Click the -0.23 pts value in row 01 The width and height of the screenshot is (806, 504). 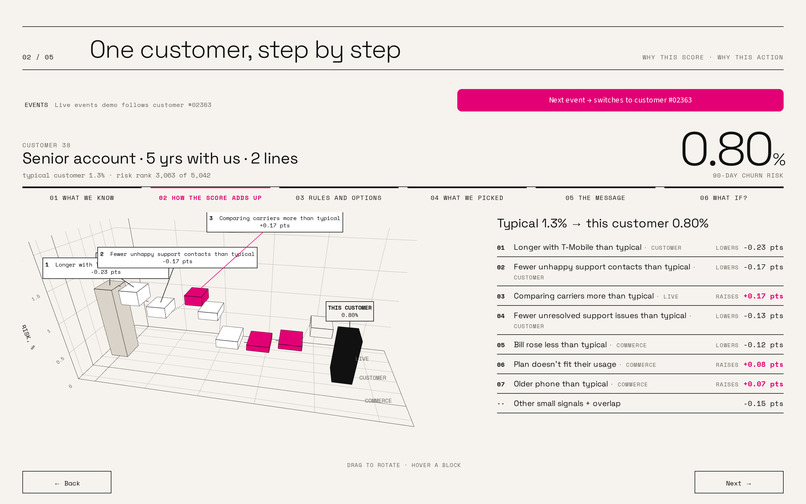pos(763,247)
